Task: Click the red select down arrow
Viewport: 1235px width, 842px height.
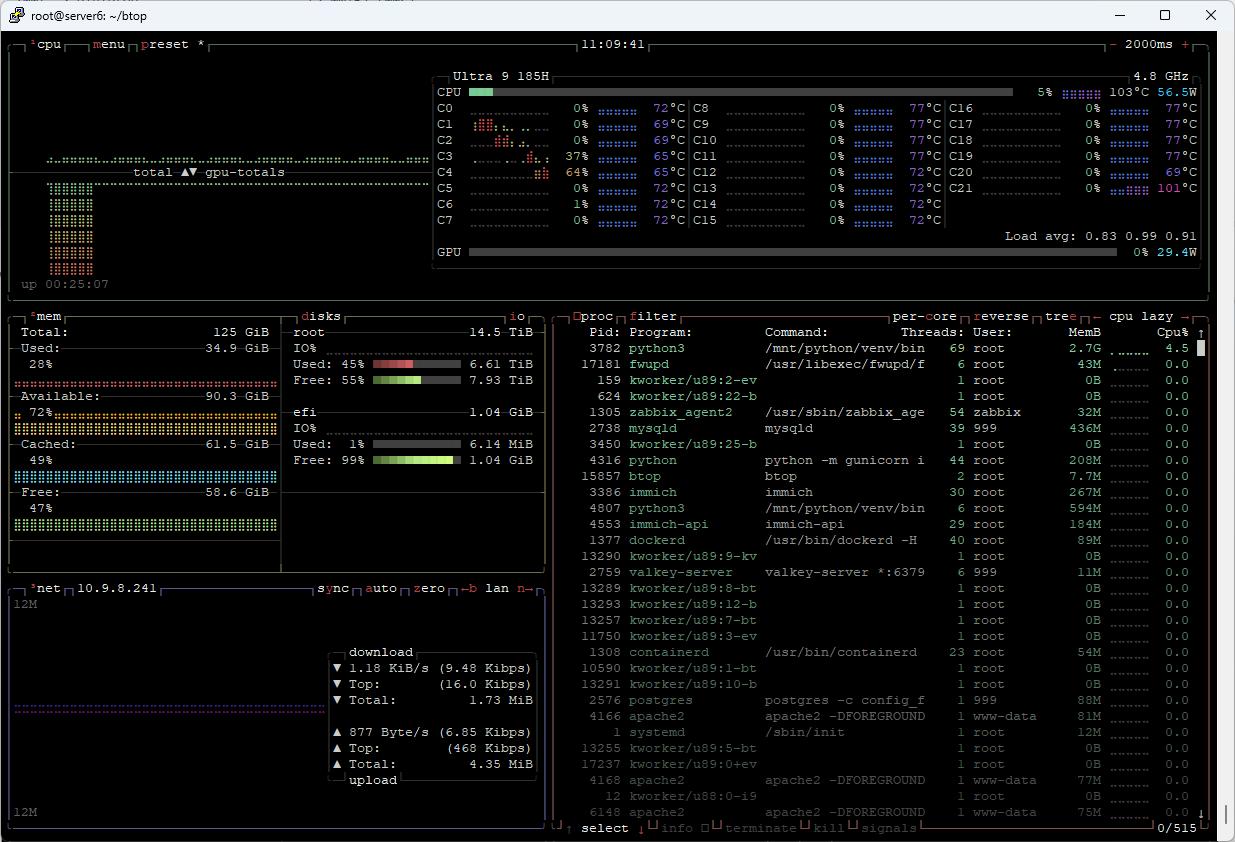Action: 641,828
